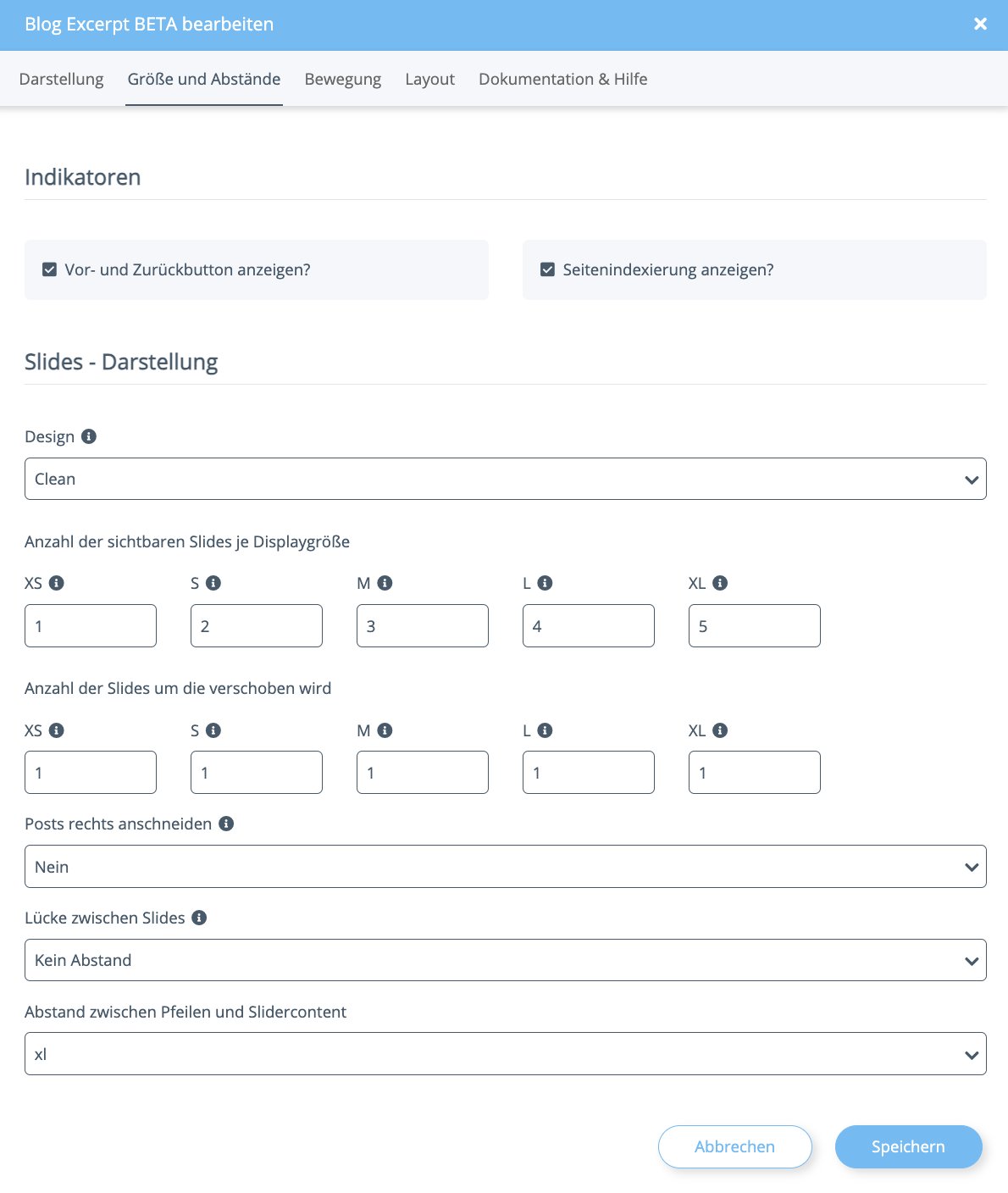Click info icon beside XS visible slides
Screen dimensions: 1008x1193
[x=57, y=583]
